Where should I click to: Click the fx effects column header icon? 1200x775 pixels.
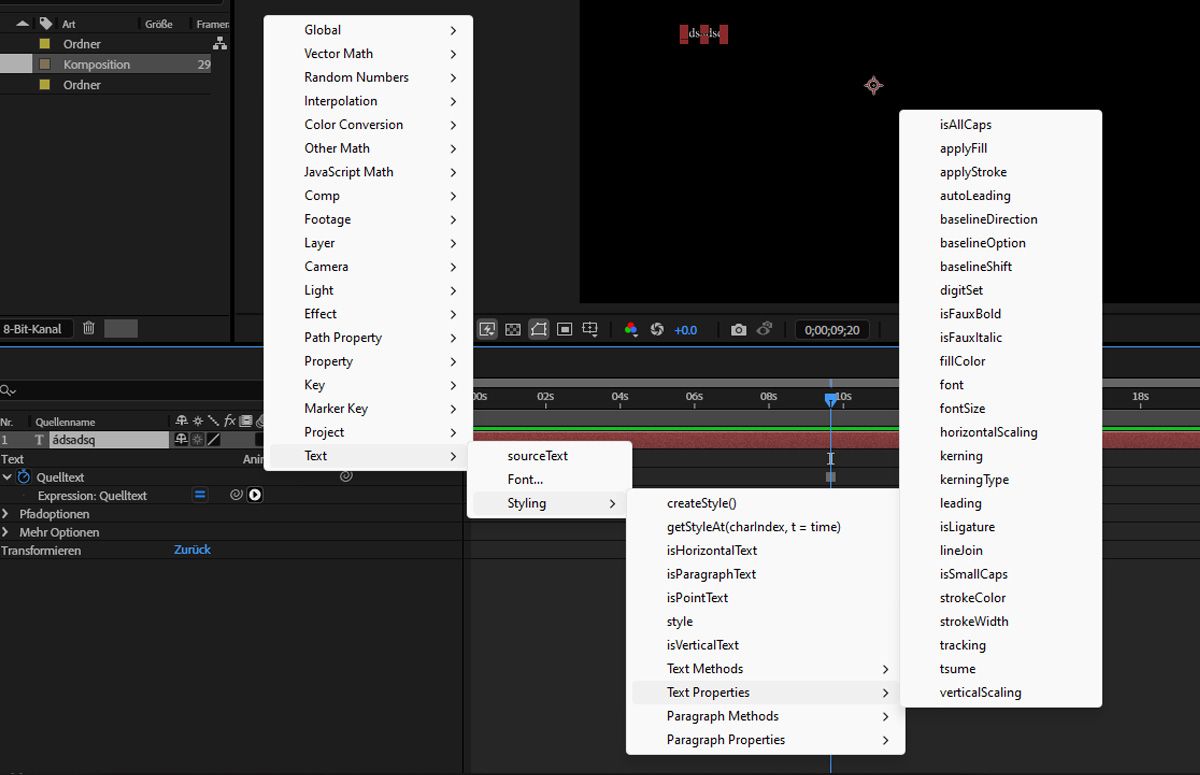coord(229,421)
